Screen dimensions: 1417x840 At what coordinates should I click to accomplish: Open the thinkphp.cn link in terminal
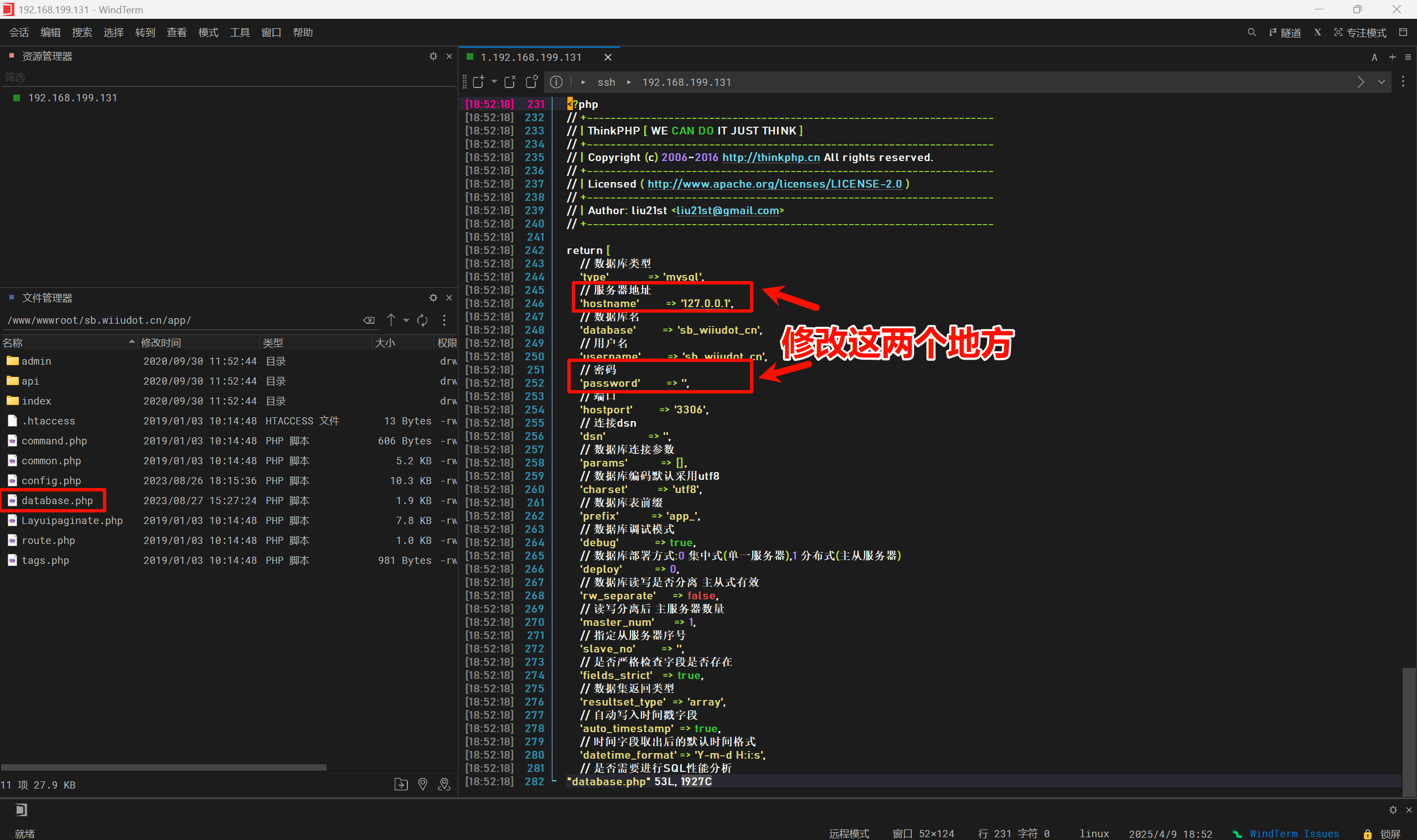click(x=771, y=157)
